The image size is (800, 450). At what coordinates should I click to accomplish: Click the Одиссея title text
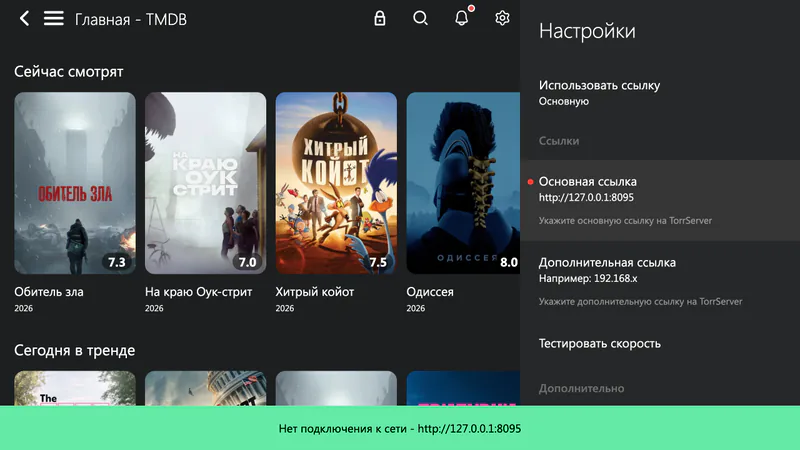pos(430,292)
